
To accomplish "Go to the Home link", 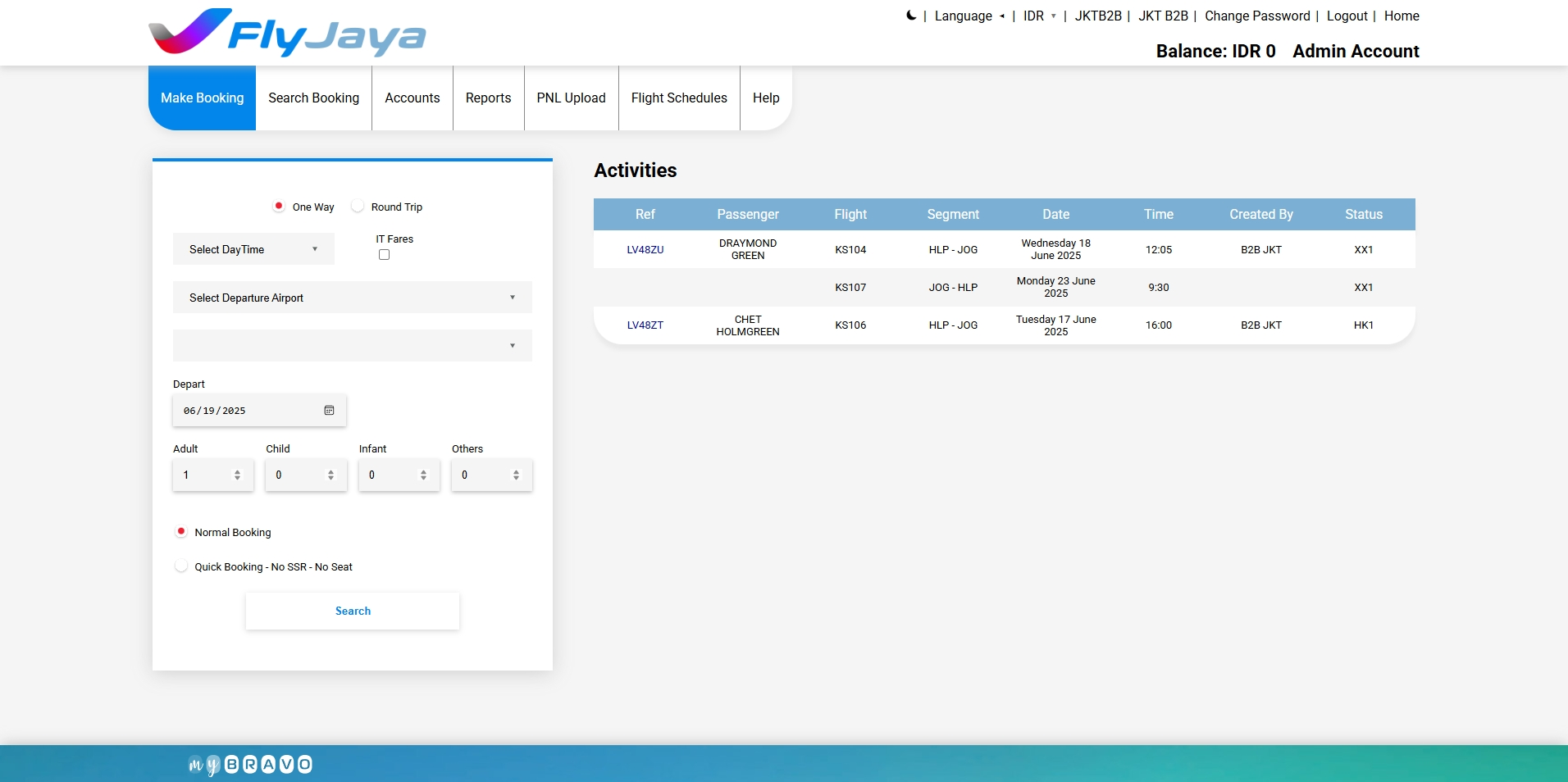I will point(1402,16).
